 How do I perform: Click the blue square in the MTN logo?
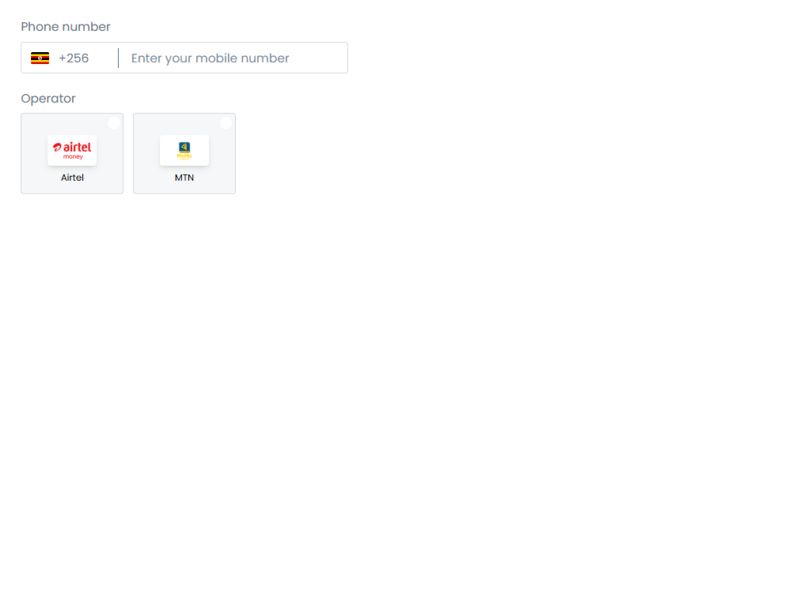coord(184,147)
